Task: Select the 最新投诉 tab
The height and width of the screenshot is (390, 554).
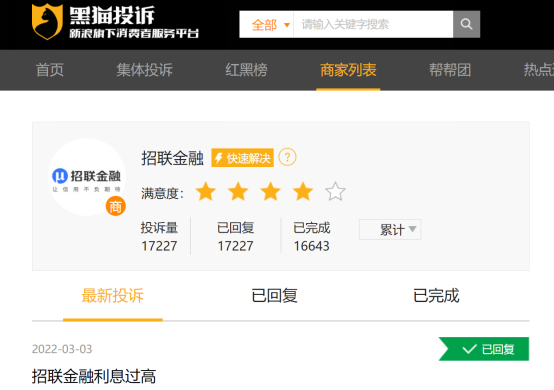Action: click(x=113, y=296)
